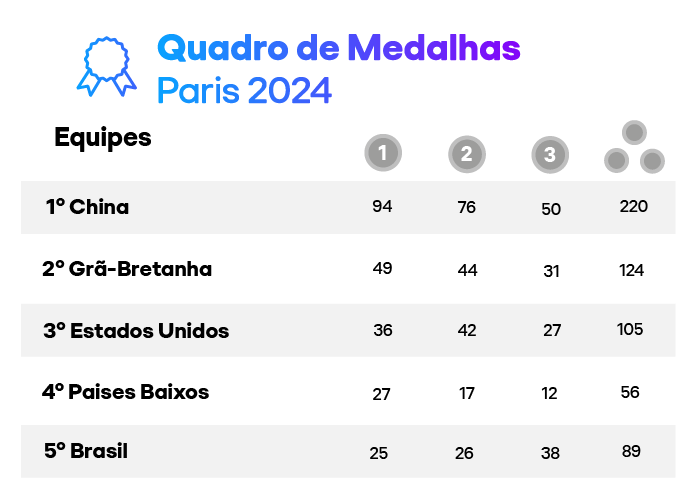
Task: Click China's total medal count 220
Action: 634,207
